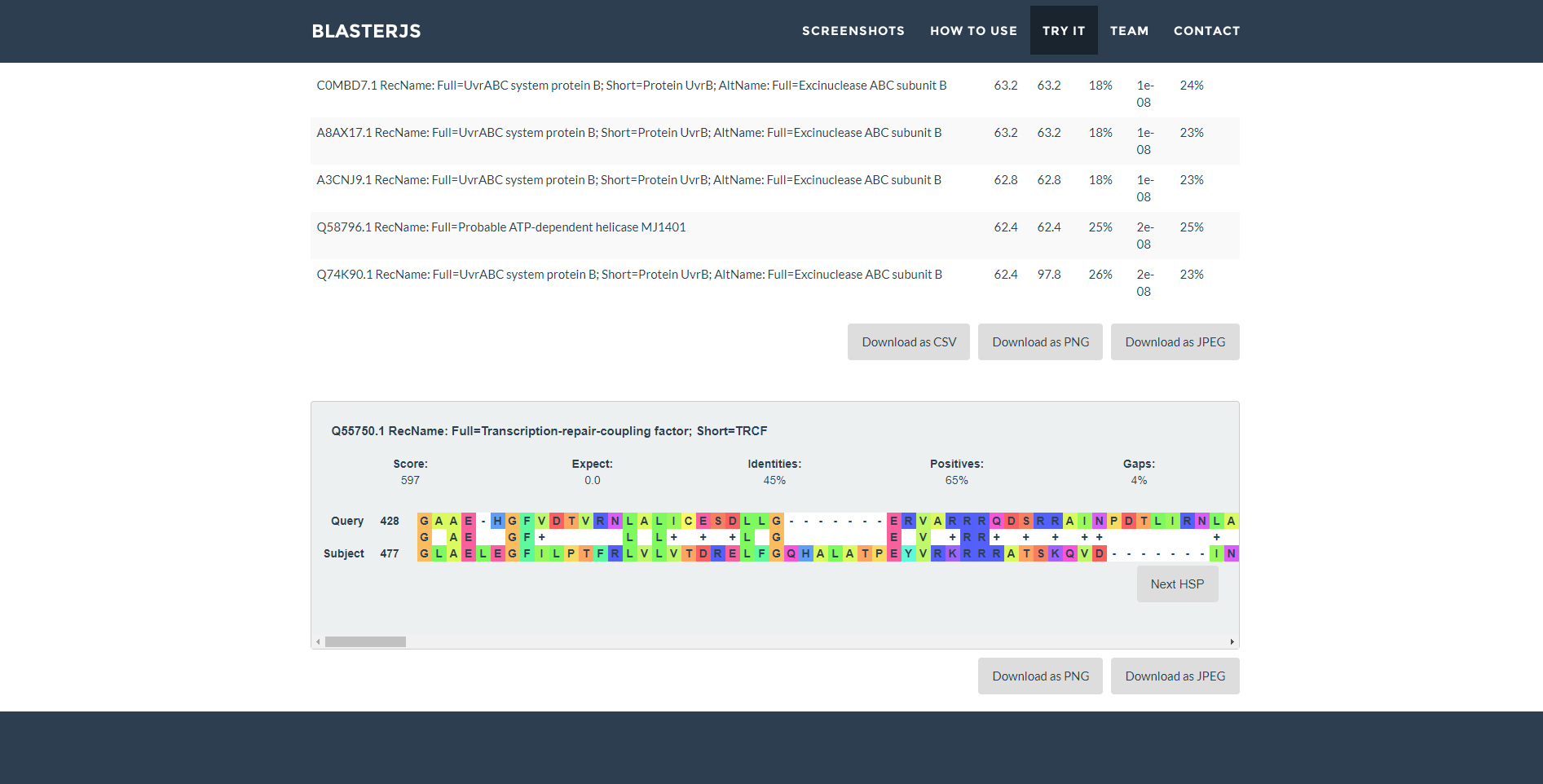Download alignment as PNG below panel
Viewport: 1543px width, 784px height.
point(1040,676)
